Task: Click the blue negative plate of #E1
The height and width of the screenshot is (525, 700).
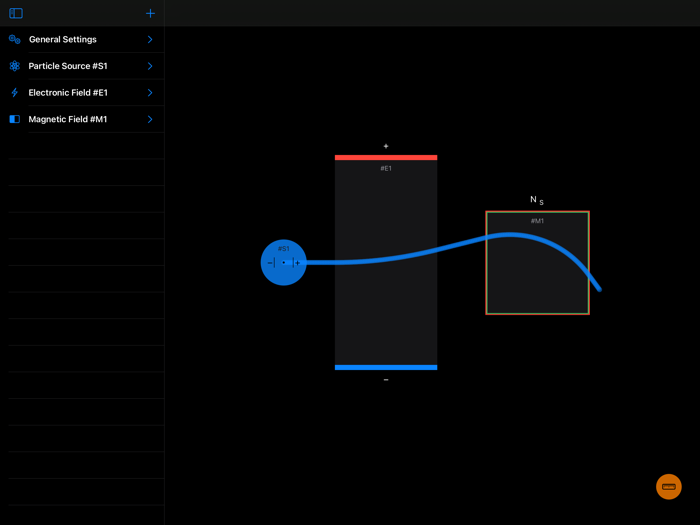Action: [x=386, y=367]
